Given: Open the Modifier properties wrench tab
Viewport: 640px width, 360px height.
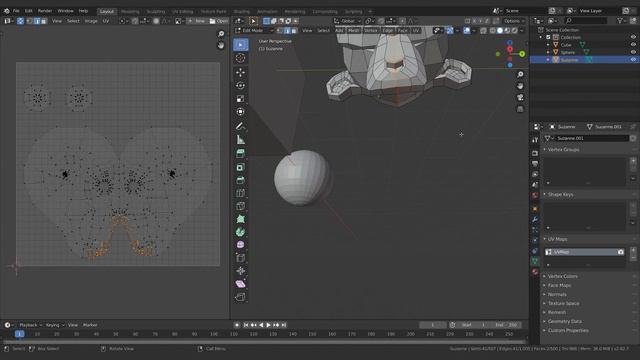Looking at the screenshot, I should click(535, 219).
